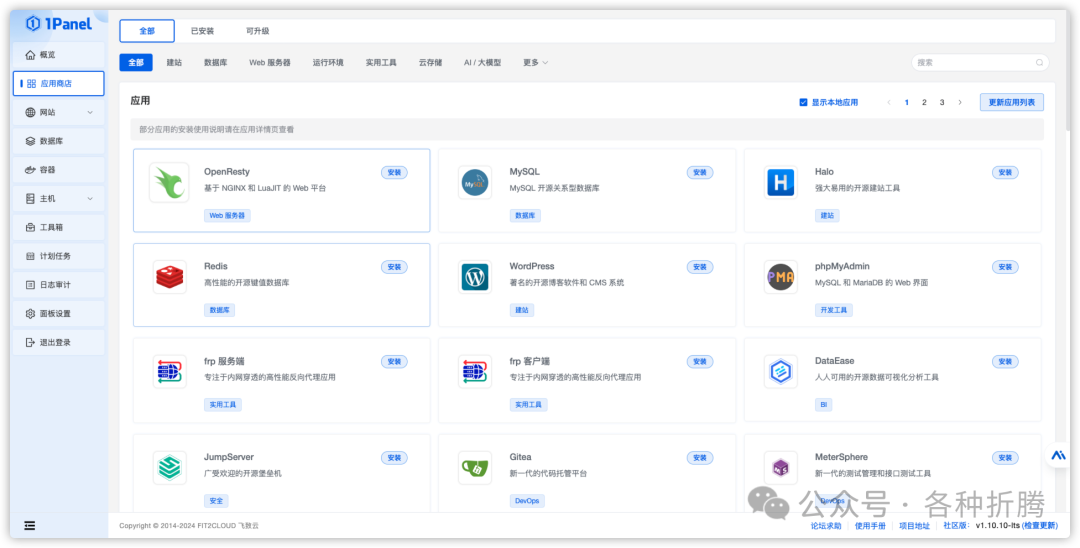This screenshot has width=1080, height=548.
Task: Open the 论坛求助 footer link
Action: [x=826, y=525]
